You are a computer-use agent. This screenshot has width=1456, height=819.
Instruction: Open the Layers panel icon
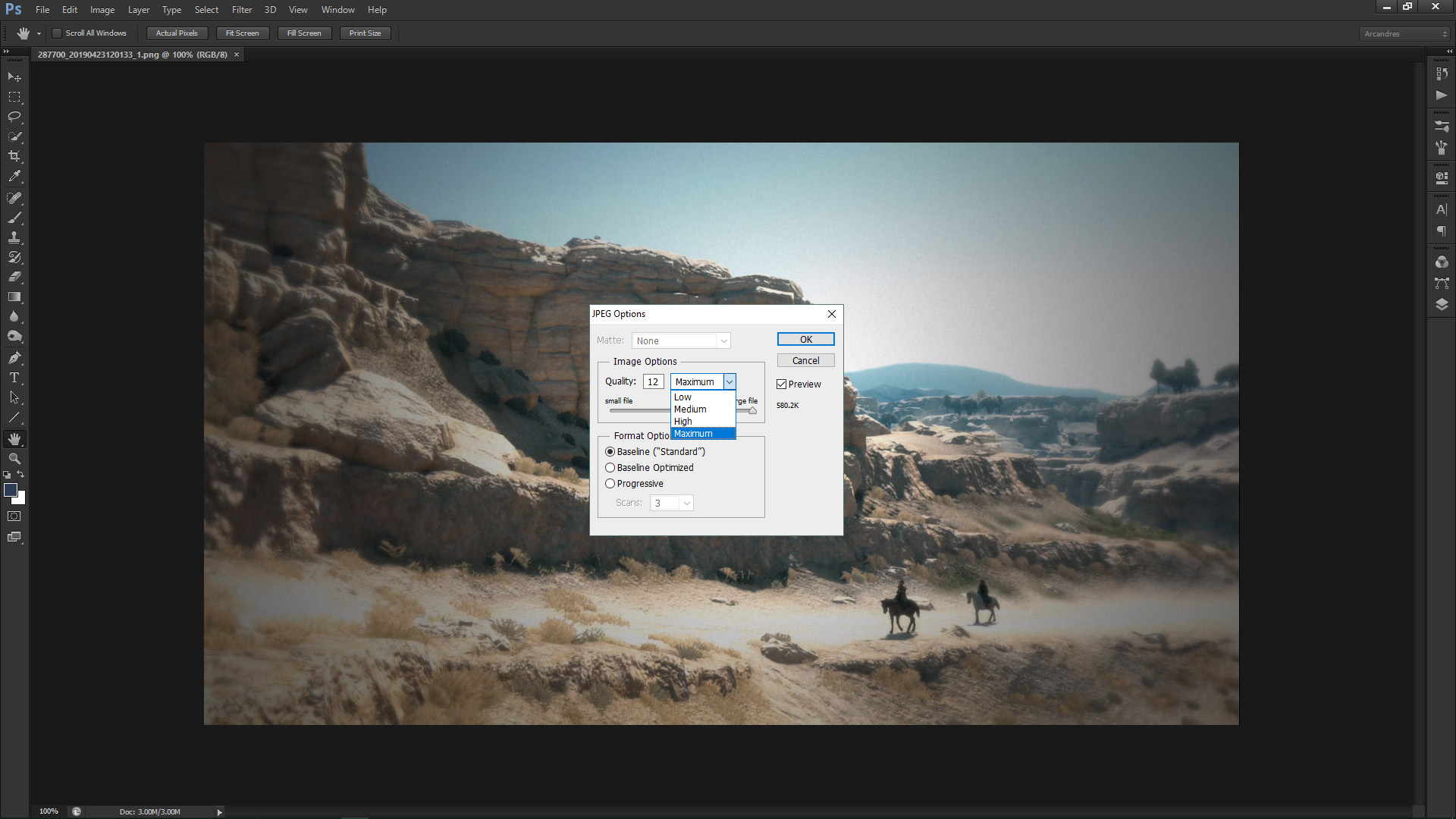click(1442, 304)
